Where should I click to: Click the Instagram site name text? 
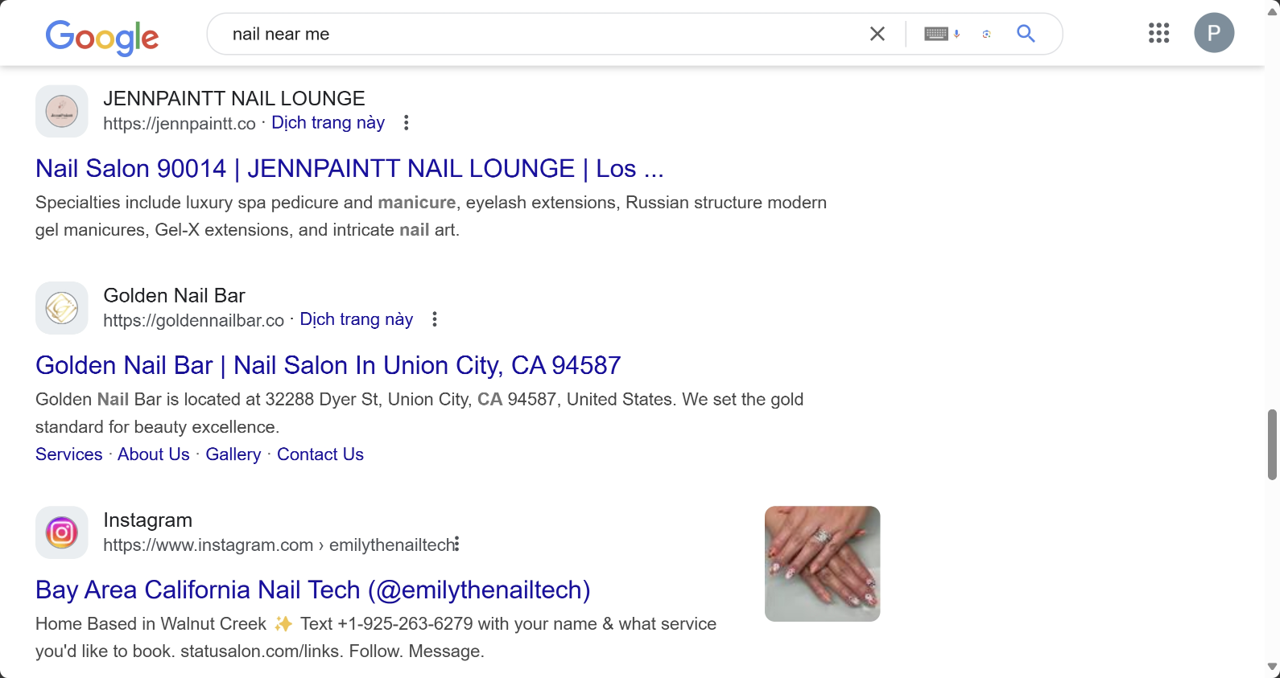(147, 520)
